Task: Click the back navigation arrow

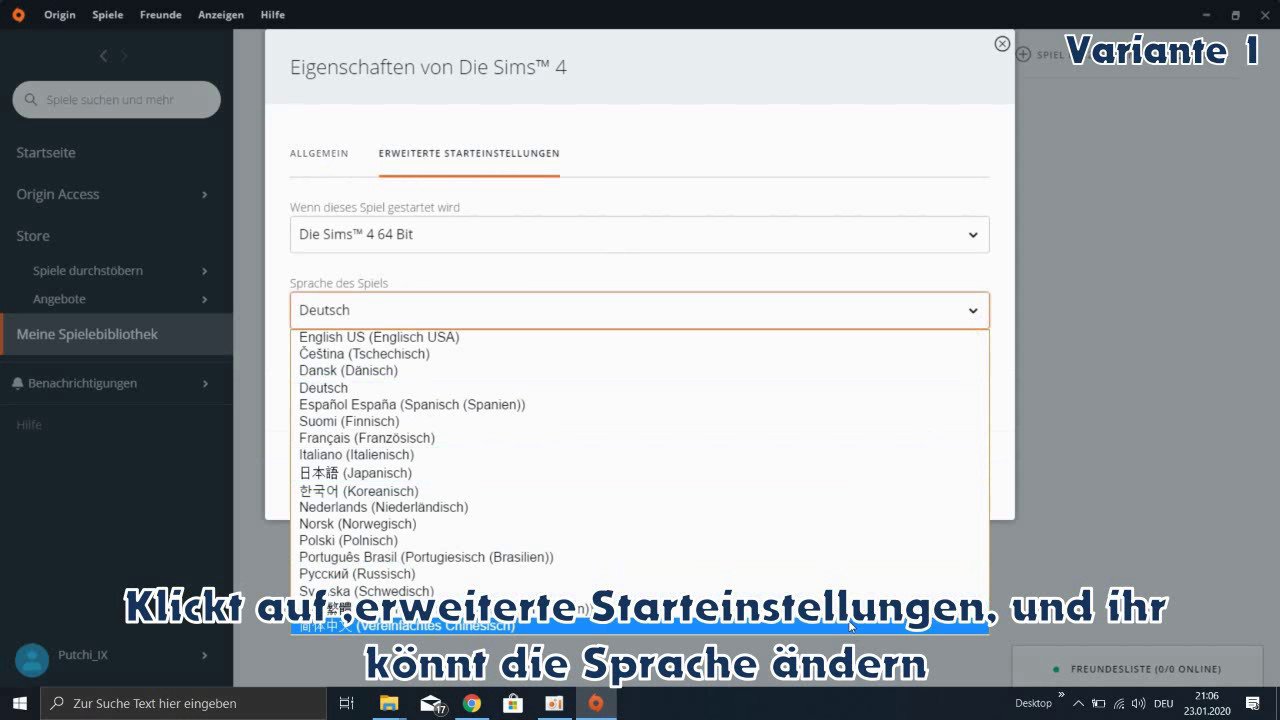Action: tap(103, 56)
